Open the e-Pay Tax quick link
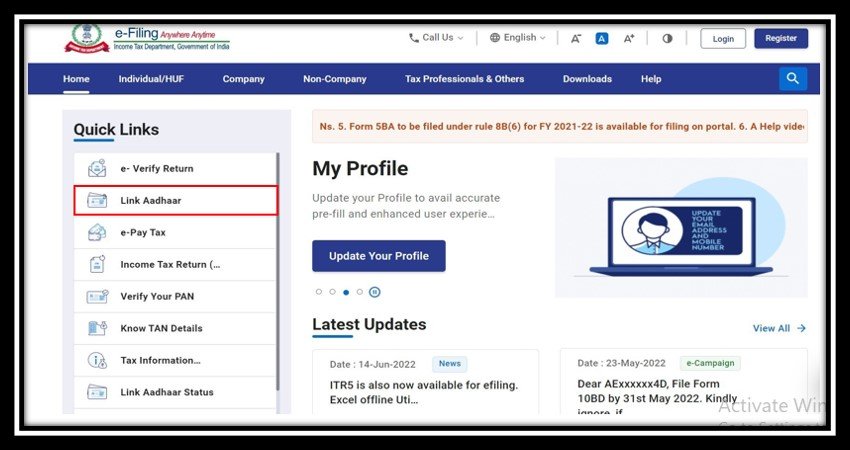The width and height of the screenshot is (850, 450). coord(175,233)
